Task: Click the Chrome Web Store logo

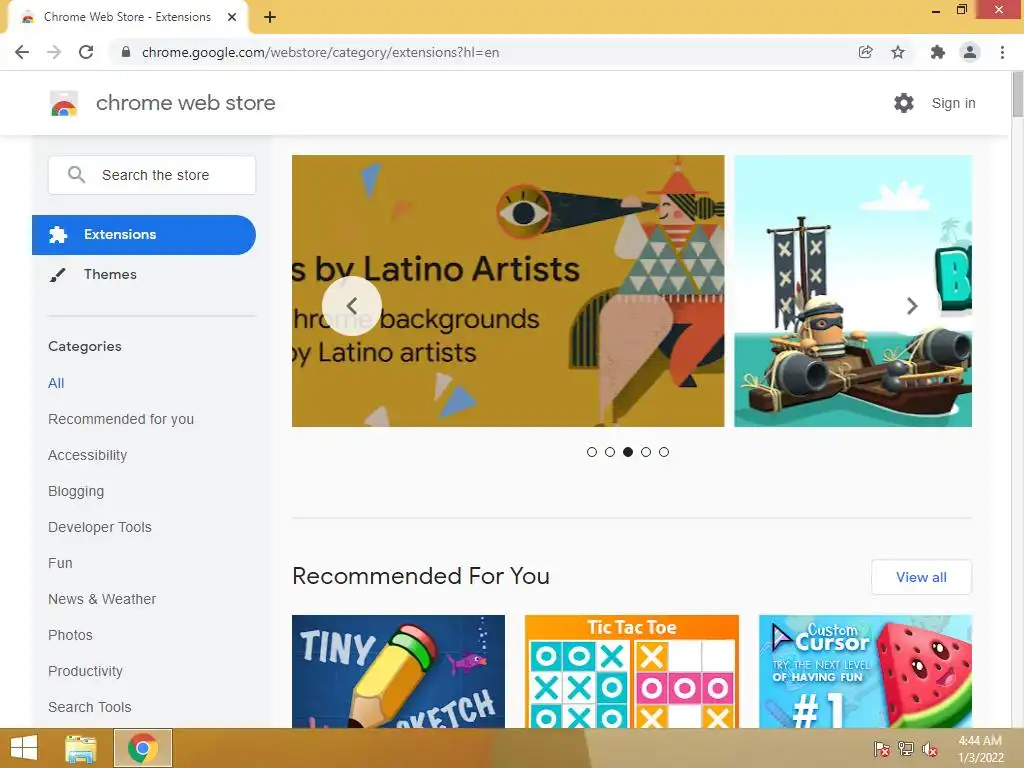Action: click(x=64, y=103)
